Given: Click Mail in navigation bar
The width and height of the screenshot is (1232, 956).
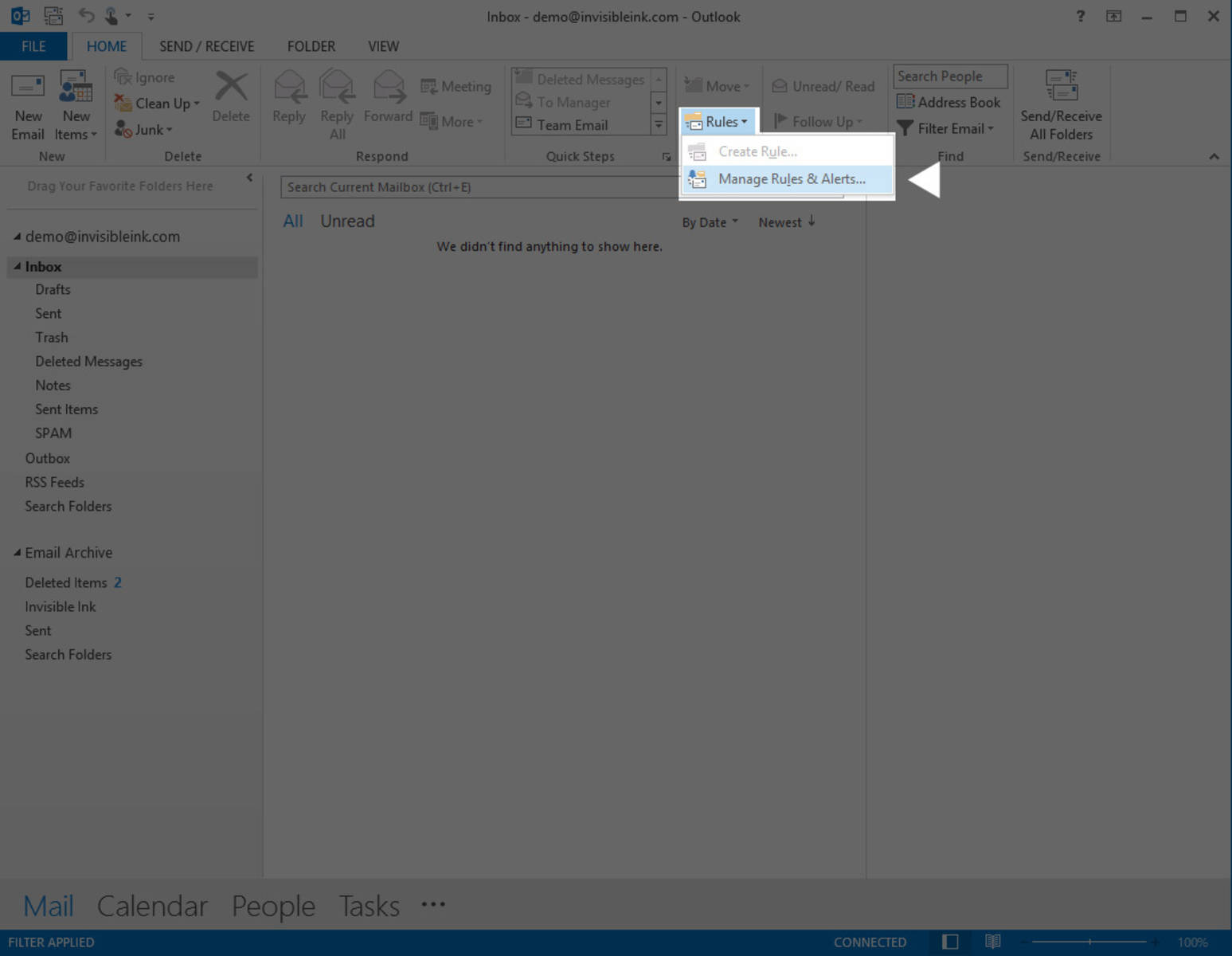Looking at the screenshot, I should point(49,906).
